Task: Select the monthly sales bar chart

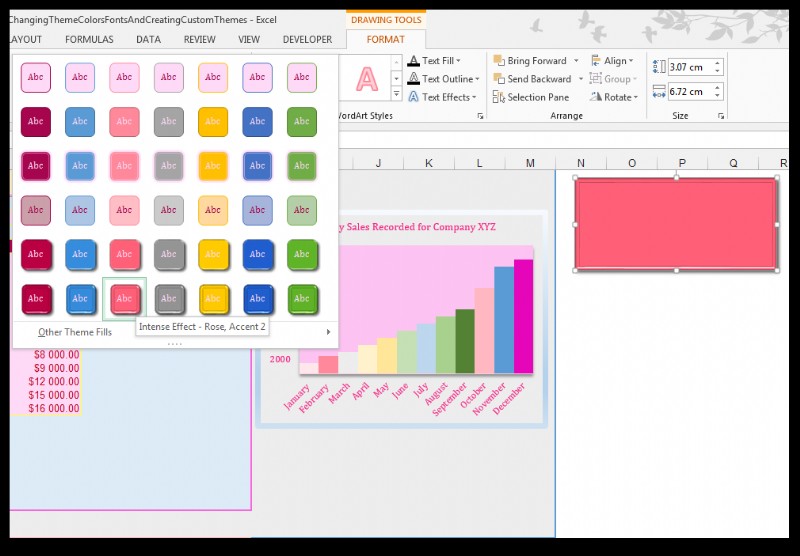Action: 403,319
